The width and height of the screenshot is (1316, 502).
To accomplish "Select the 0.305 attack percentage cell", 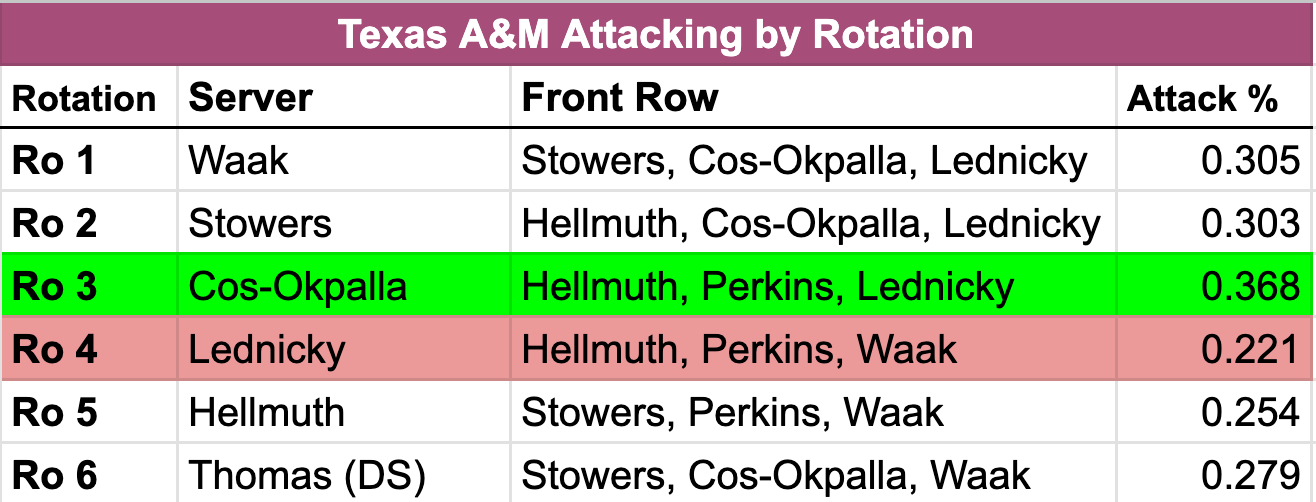I will point(1252,160).
